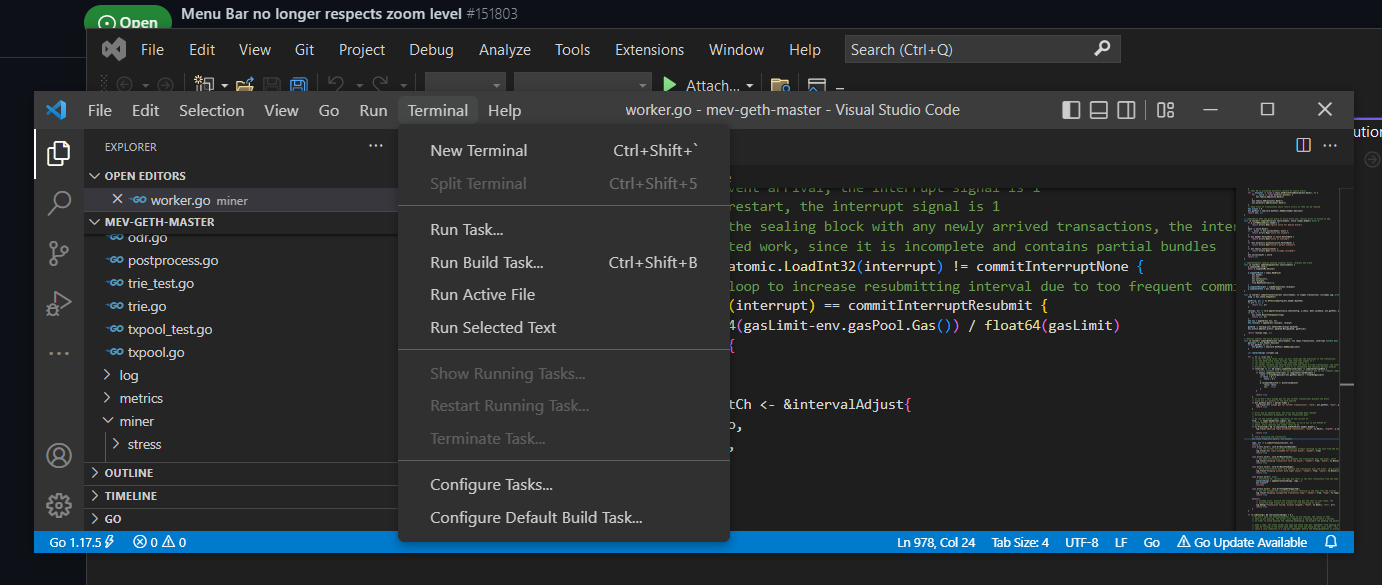Select Run Selected Text menu entry
Viewport: 1382px width, 585px height.
564,328
